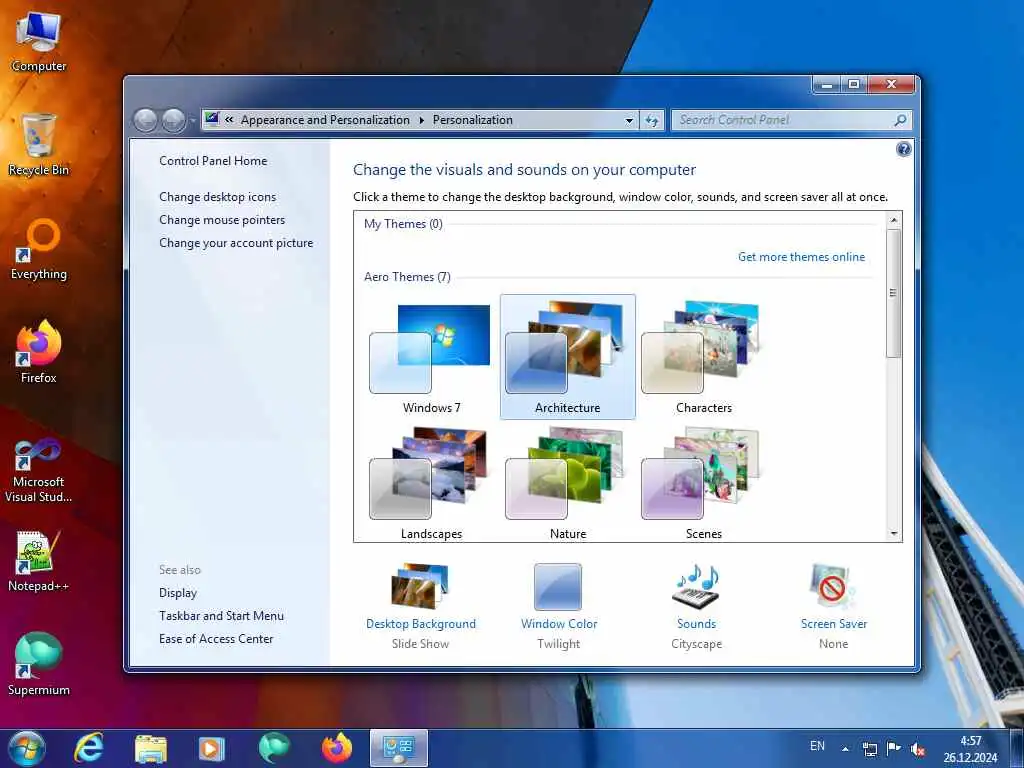Click the Windows Start button
This screenshot has width=1024, height=768.
27,748
